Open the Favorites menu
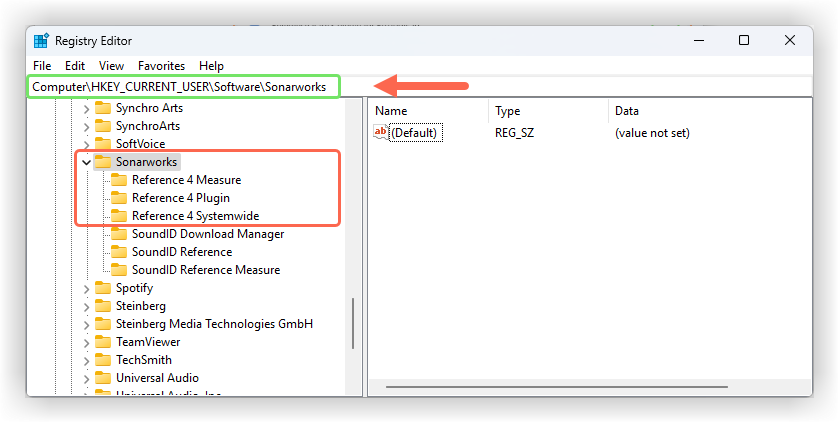Image resolution: width=839 pixels, height=423 pixels. (161, 66)
